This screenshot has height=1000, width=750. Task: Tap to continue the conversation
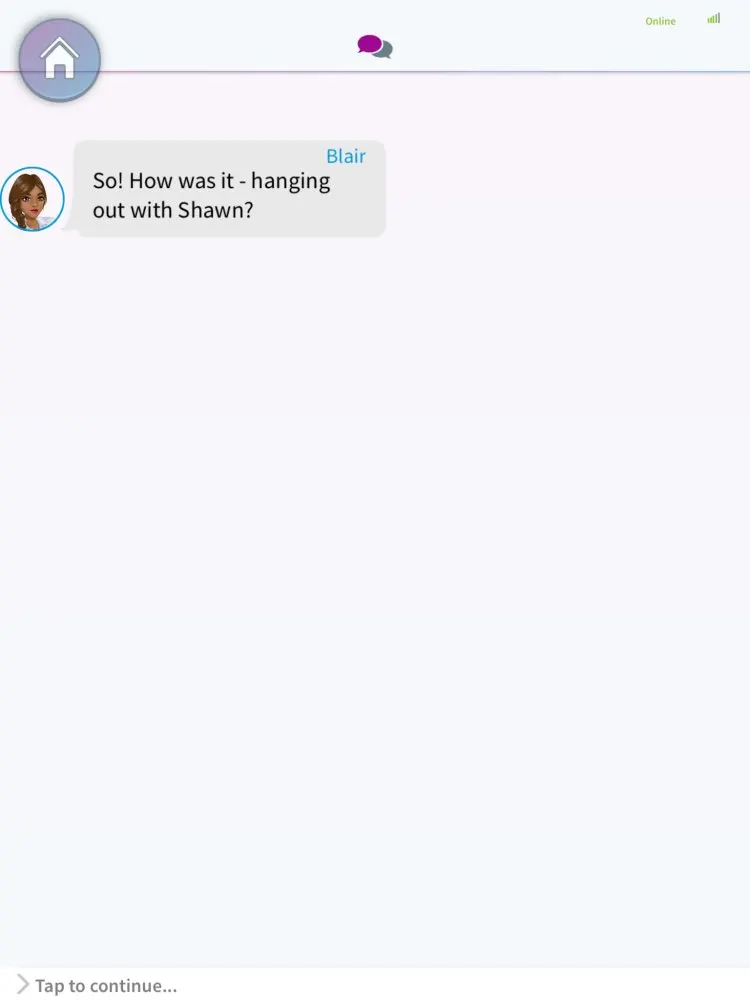click(x=375, y=984)
